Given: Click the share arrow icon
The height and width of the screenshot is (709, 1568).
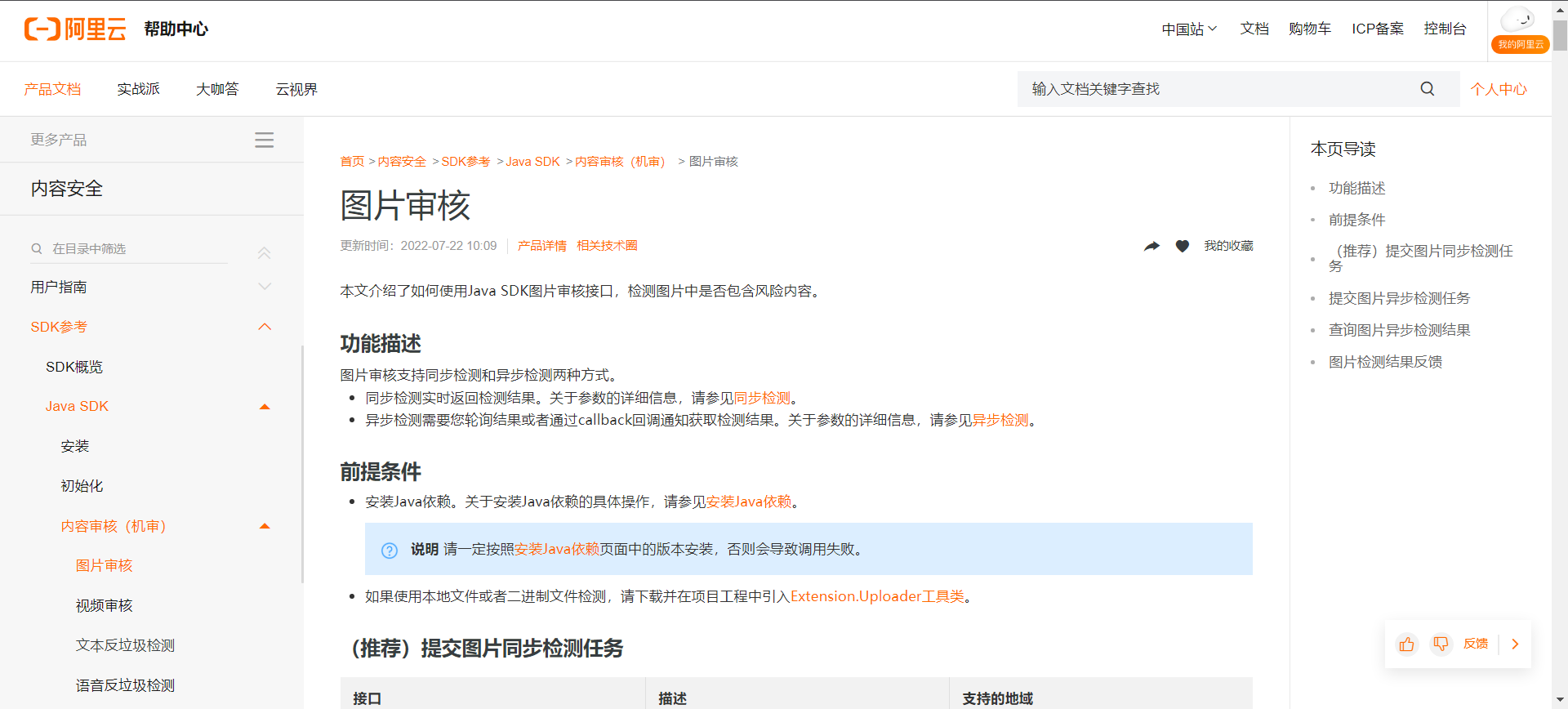Looking at the screenshot, I should (1151, 246).
